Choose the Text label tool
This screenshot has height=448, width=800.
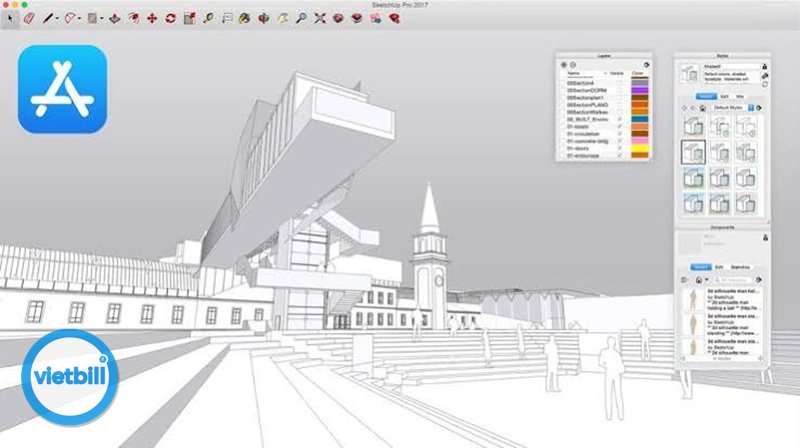click(227, 19)
